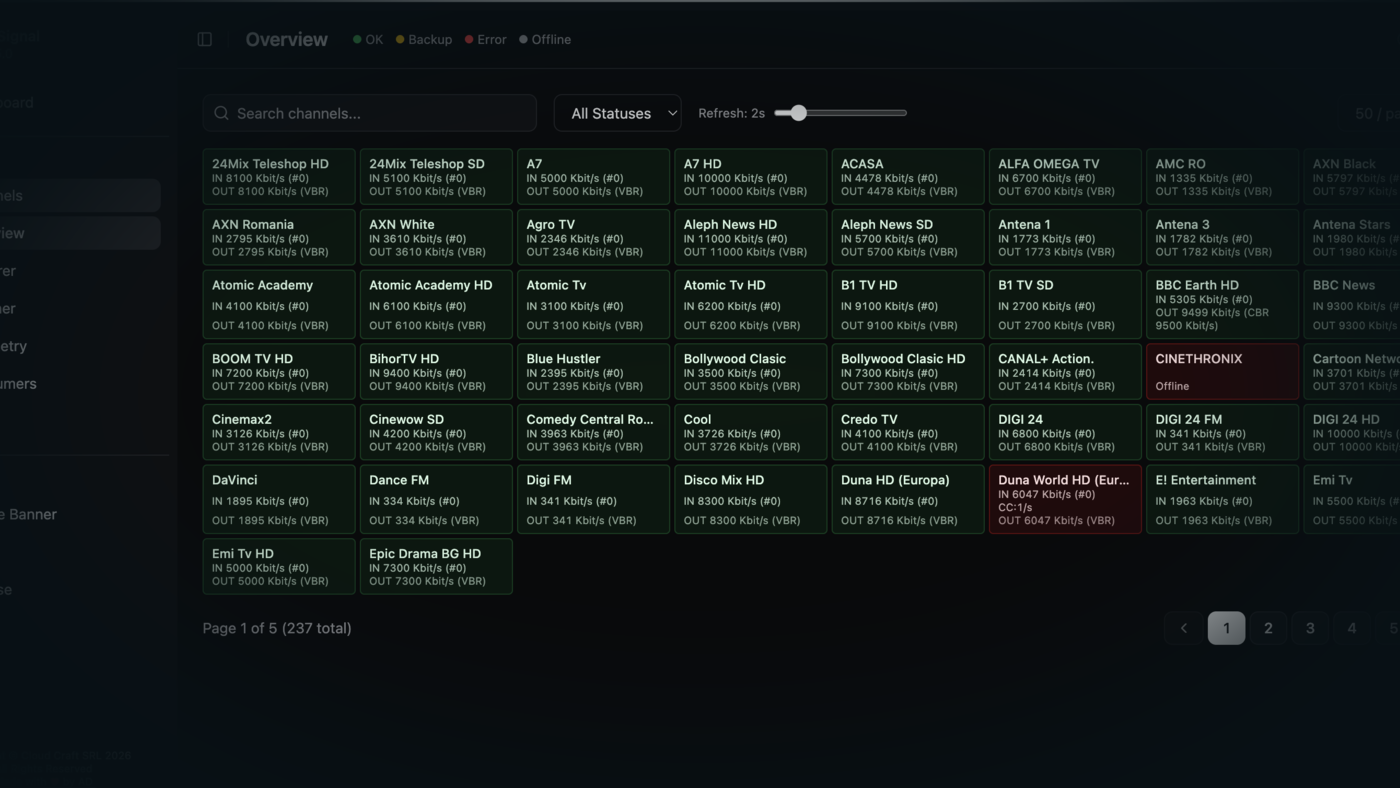Click the previous page chevron arrow
The height and width of the screenshot is (788, 1400).
tap(1184, 628)
